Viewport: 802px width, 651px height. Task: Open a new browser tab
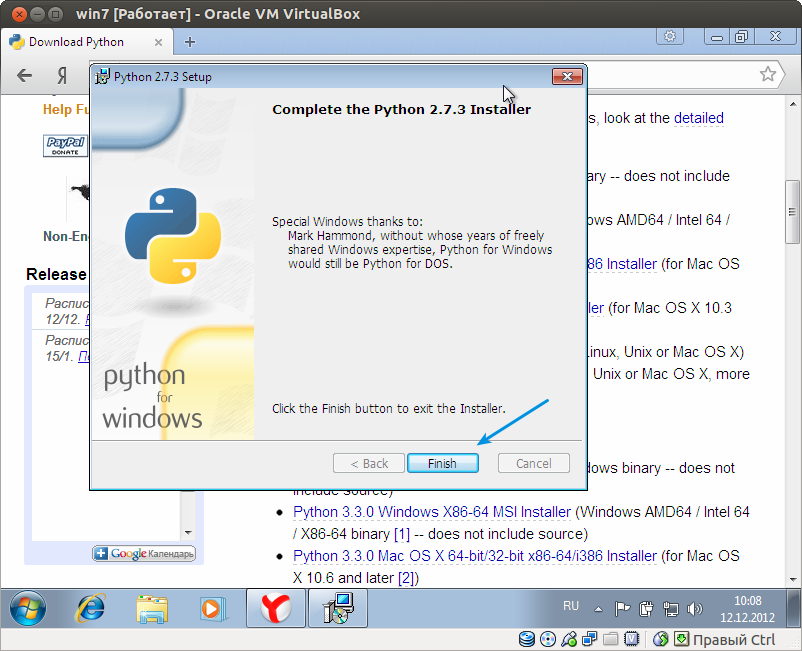pos(190,42)
